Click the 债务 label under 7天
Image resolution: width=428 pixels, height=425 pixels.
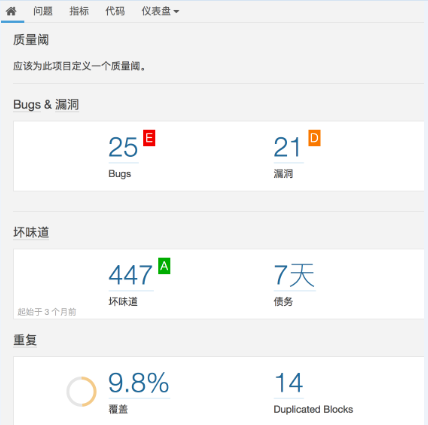[x=283, y=302]
